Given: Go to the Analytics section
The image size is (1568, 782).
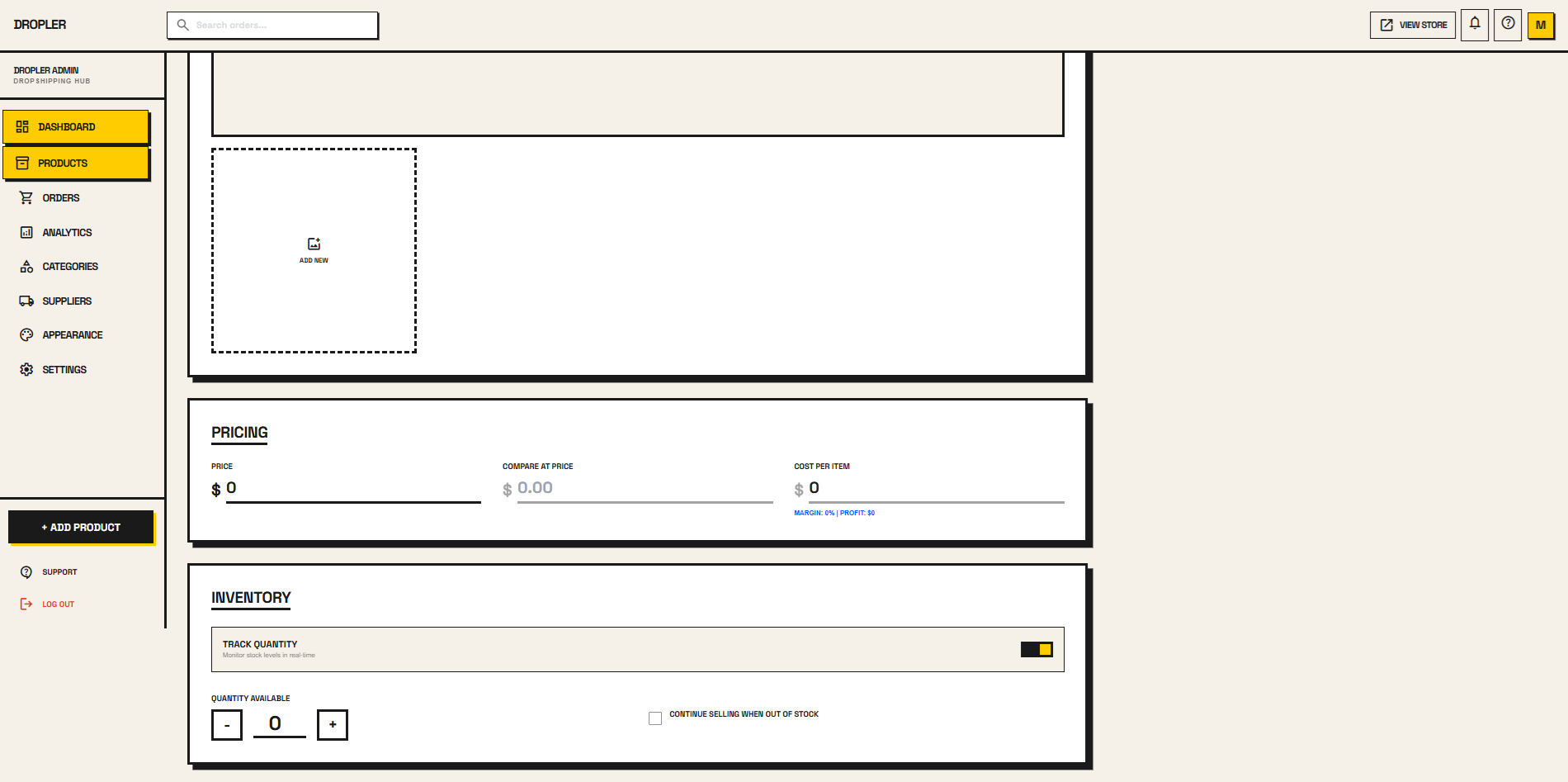Looking at the screenshot, I should pos(67,233).
